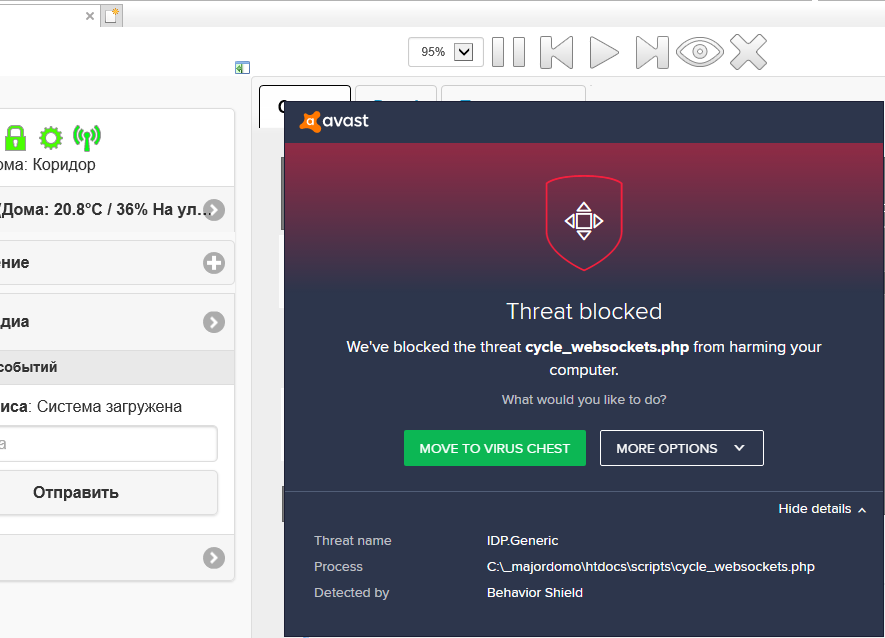
Task: Click the cycle_websockets.php process path
Action: [x=650, y=566]
